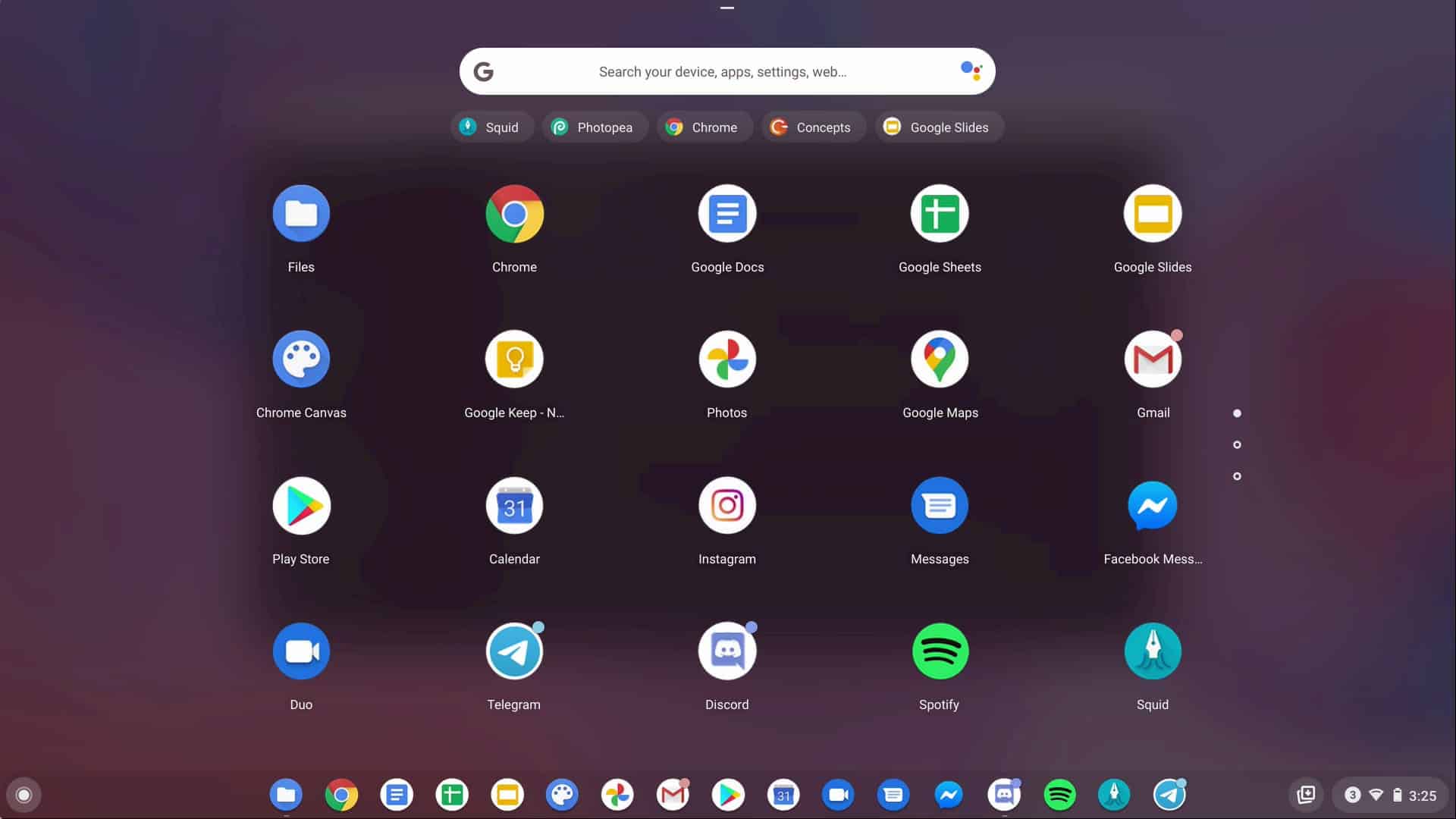The image size is (1456, 819).
Task: Launch Duo video calling
Action: tap(301, 651)
